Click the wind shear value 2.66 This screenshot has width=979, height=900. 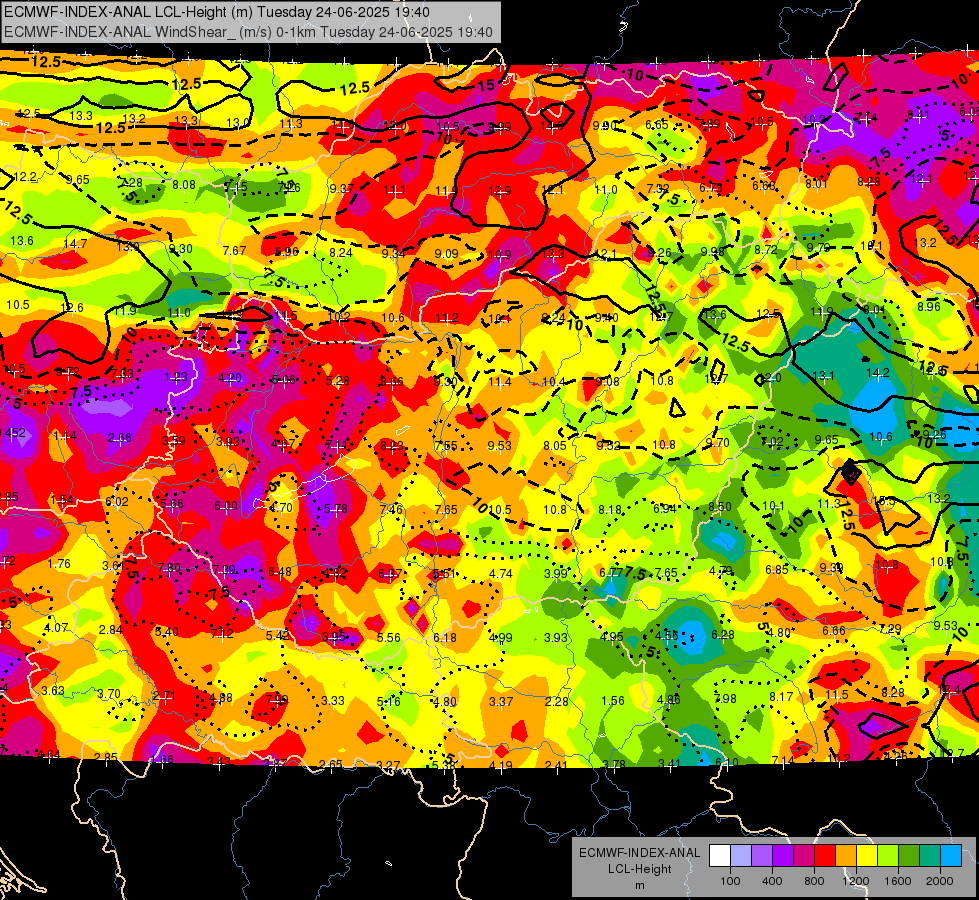tap(119, 438)
